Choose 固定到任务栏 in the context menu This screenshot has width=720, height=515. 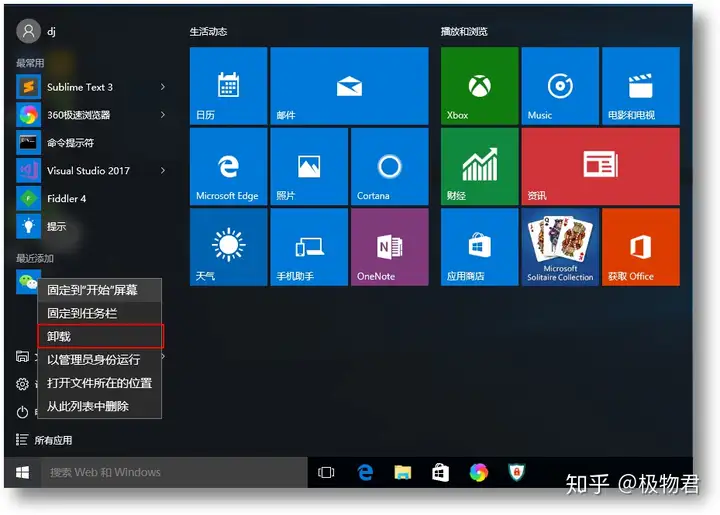(100, 313)
